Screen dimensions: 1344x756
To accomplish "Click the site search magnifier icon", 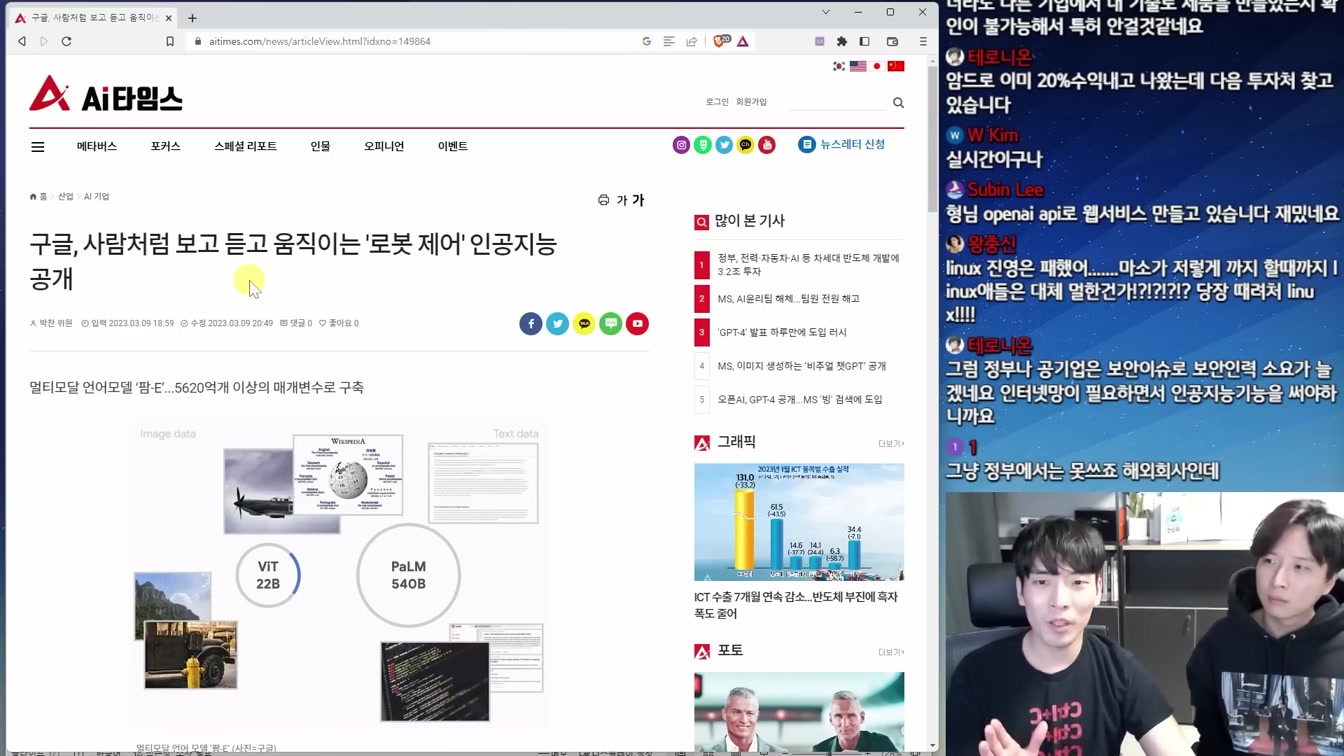I will pos(898,103).
